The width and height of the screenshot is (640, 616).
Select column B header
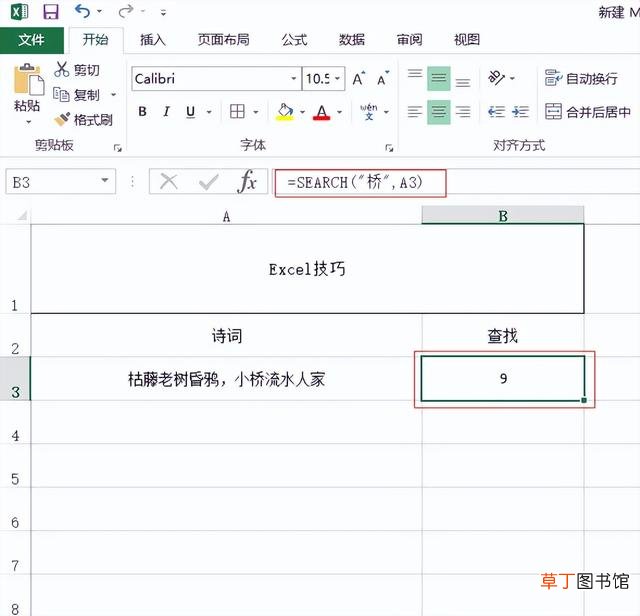(503, 216)
